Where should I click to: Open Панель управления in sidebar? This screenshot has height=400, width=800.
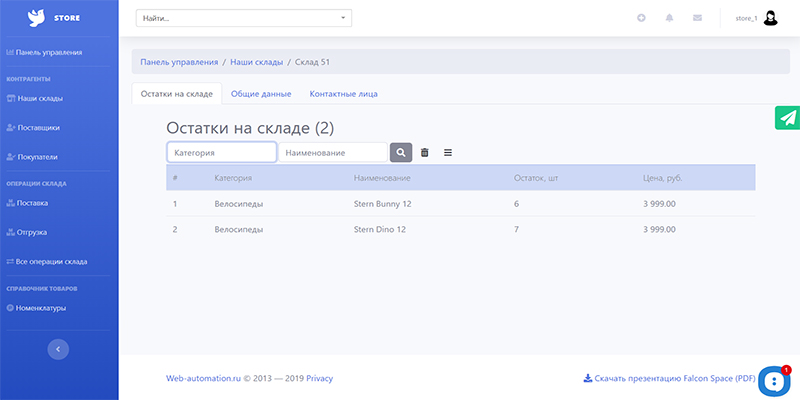[44, 52]
